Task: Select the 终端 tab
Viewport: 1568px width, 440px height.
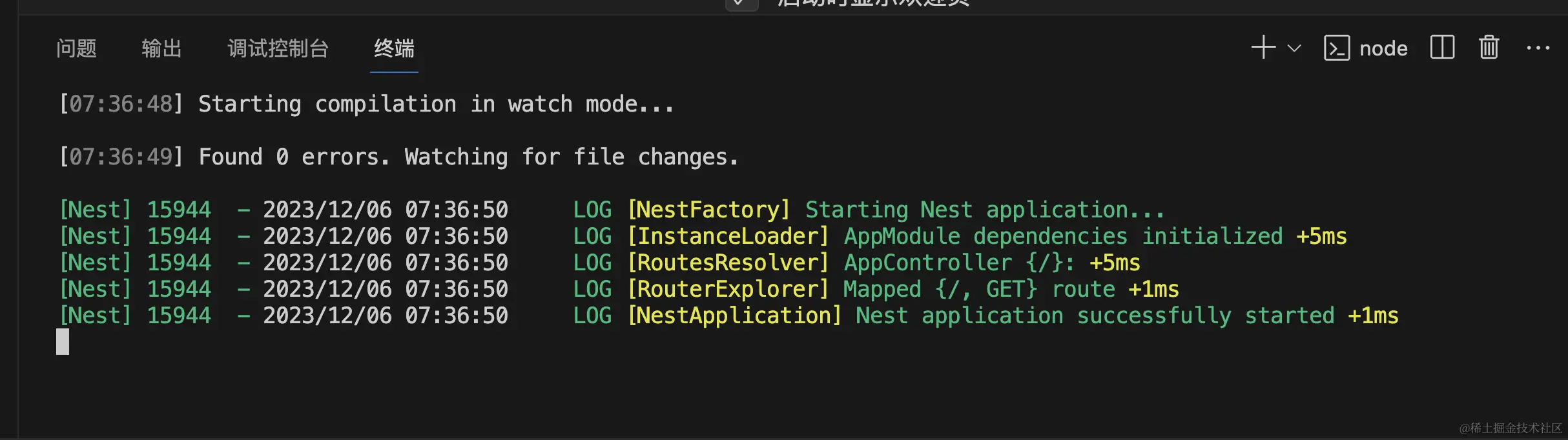Action: pos(394,48)
